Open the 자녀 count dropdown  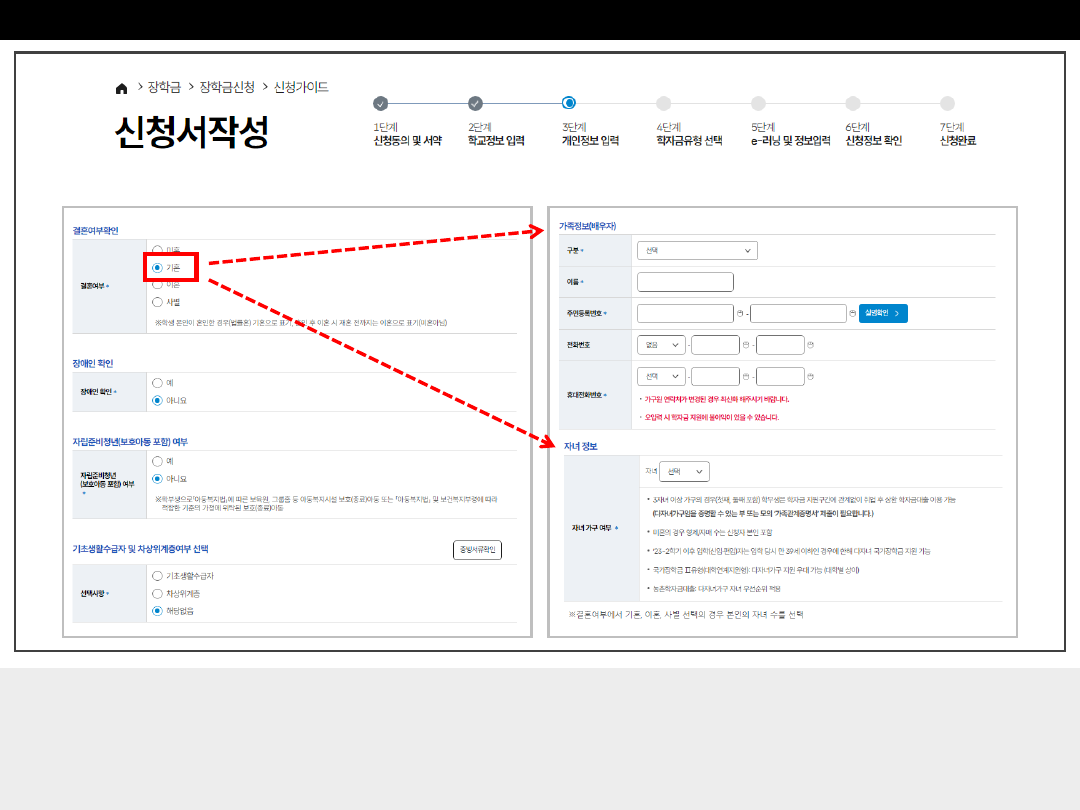[685, 471]
